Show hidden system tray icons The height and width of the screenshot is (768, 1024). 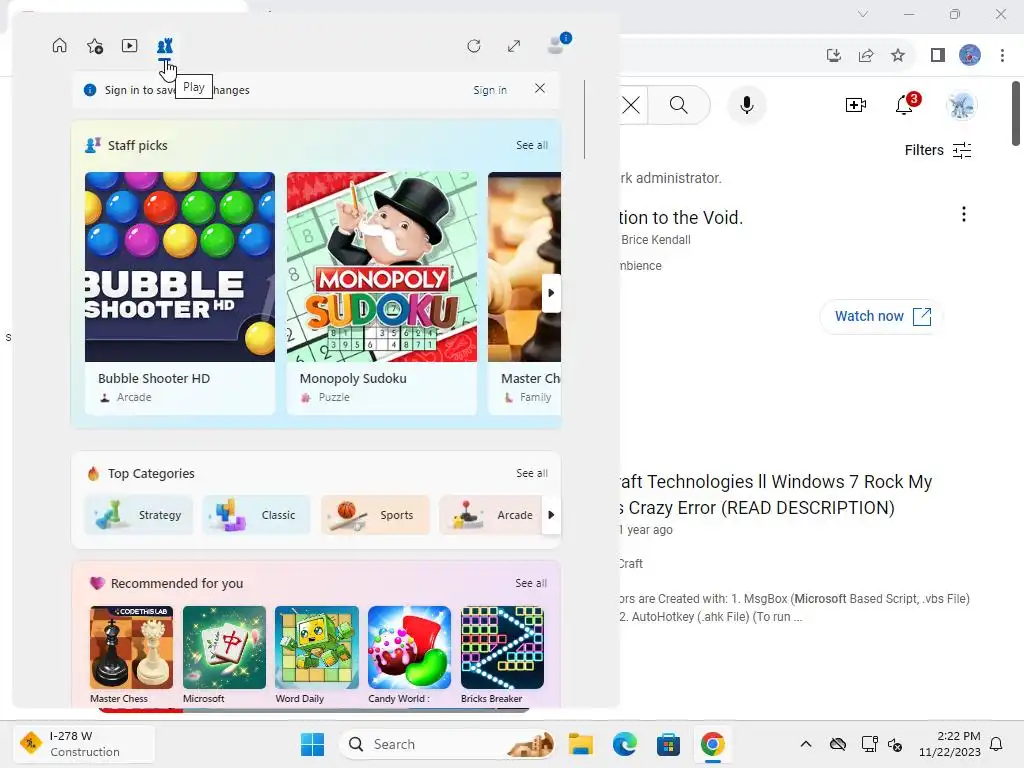(806, 744)
